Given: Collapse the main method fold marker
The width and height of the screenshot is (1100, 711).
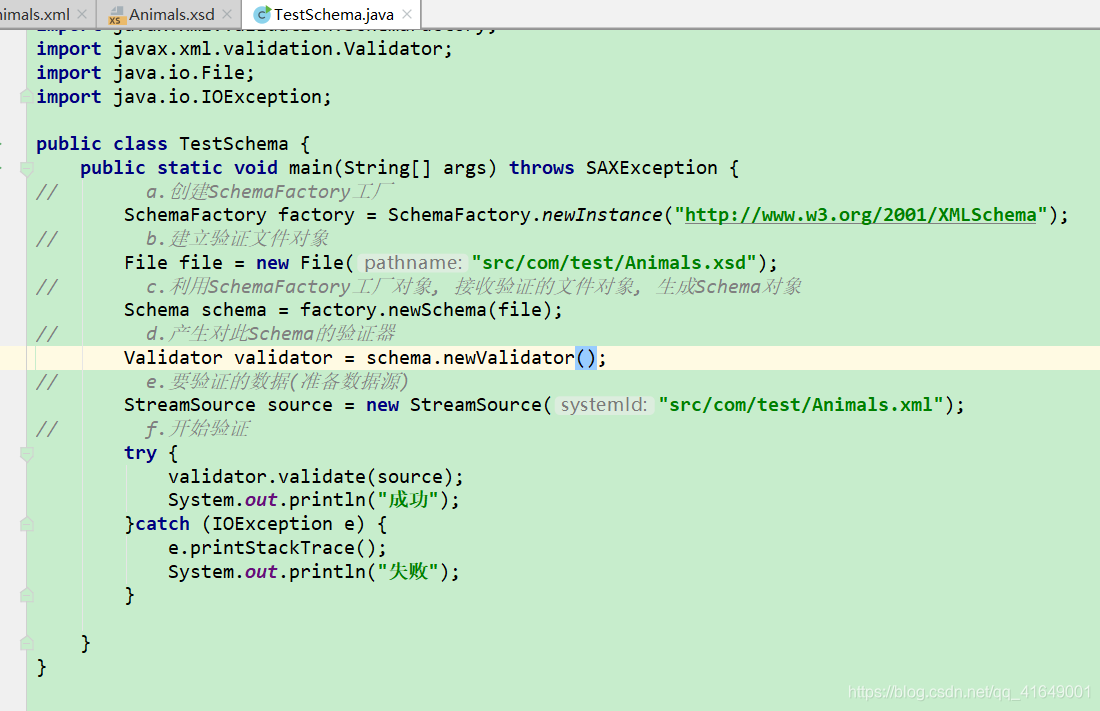Looking at the screenshot, I should tap(26, 168).
